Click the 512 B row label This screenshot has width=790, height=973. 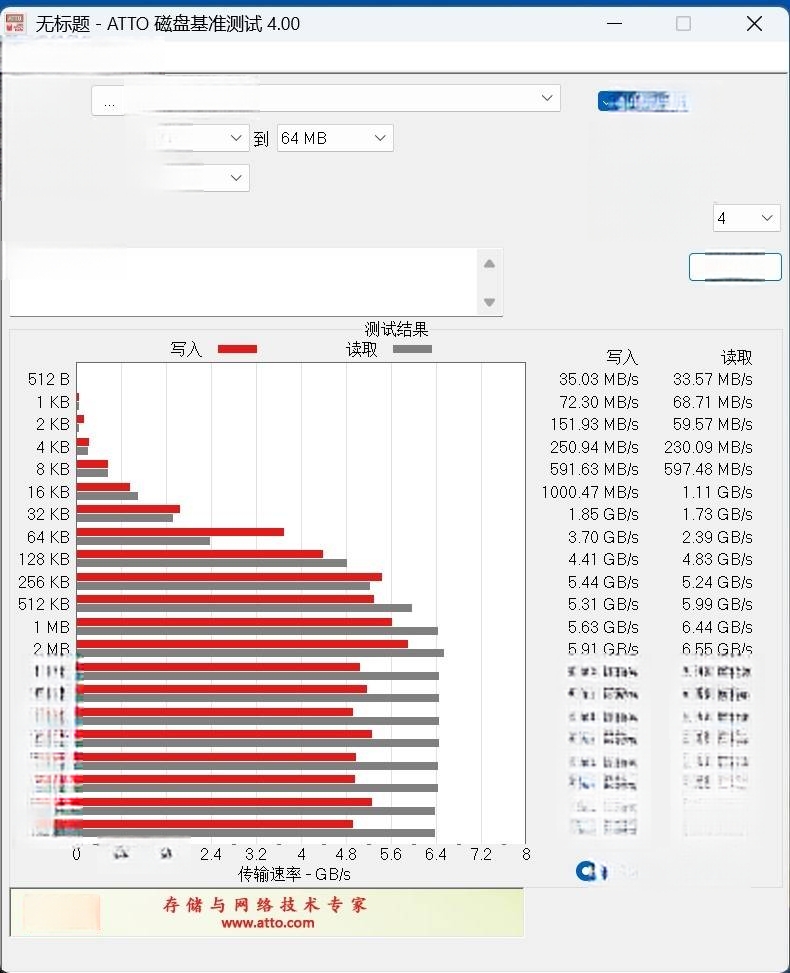coord(48,379)
